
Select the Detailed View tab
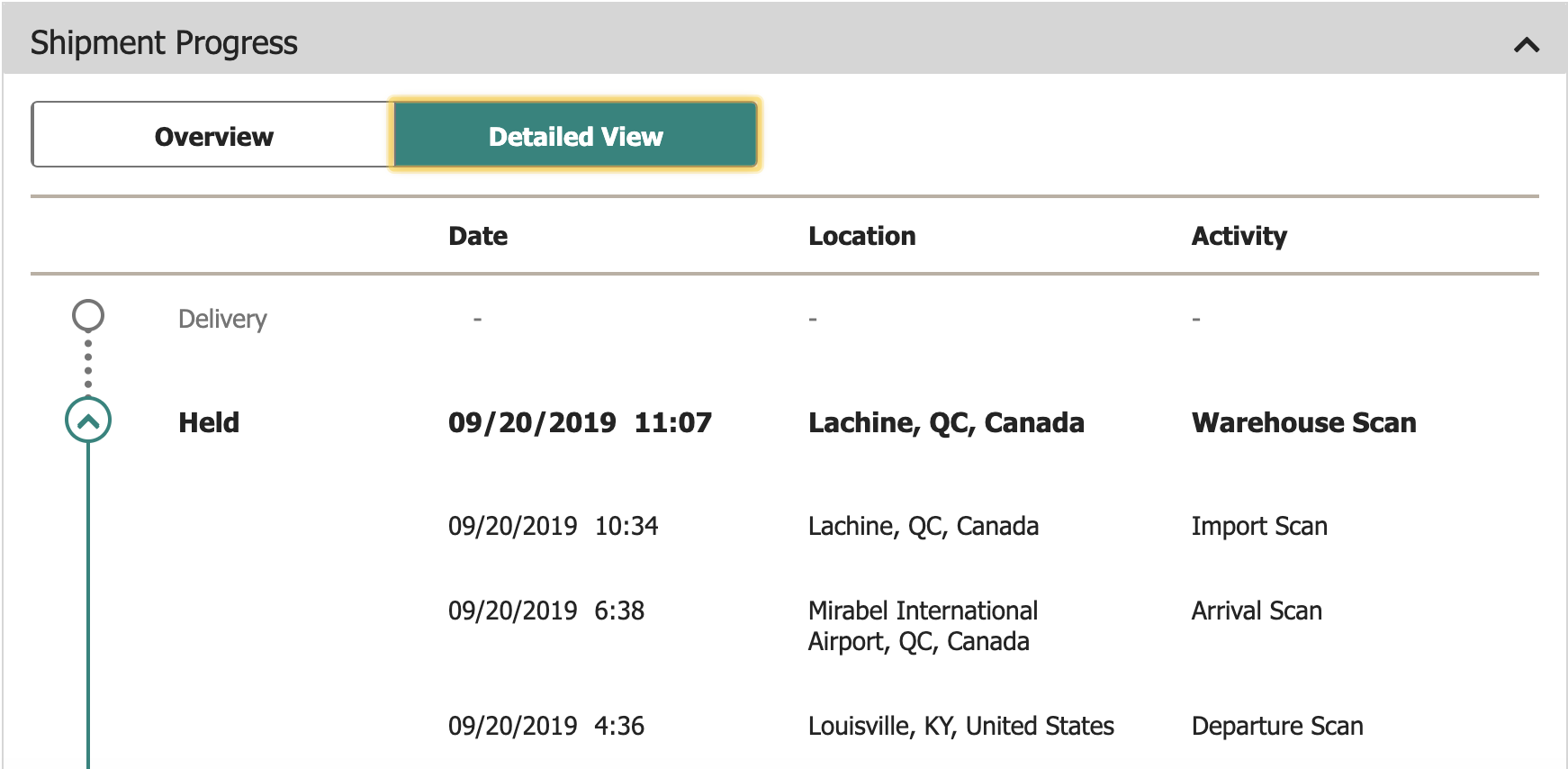(x=575, y=136)
